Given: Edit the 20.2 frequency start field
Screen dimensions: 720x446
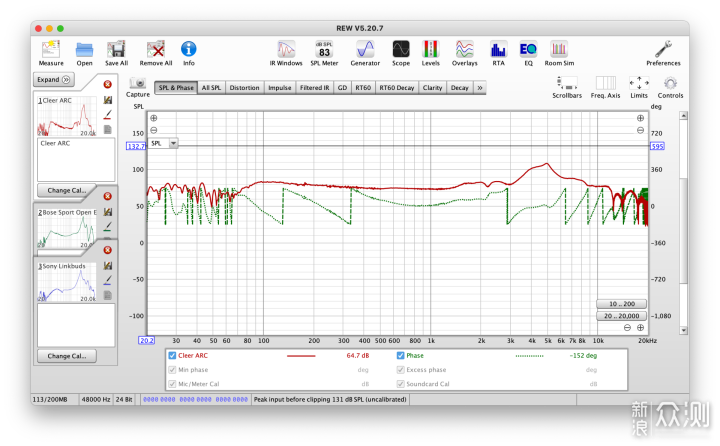Looking at the screenshot, I should click(x=146, y=340).
